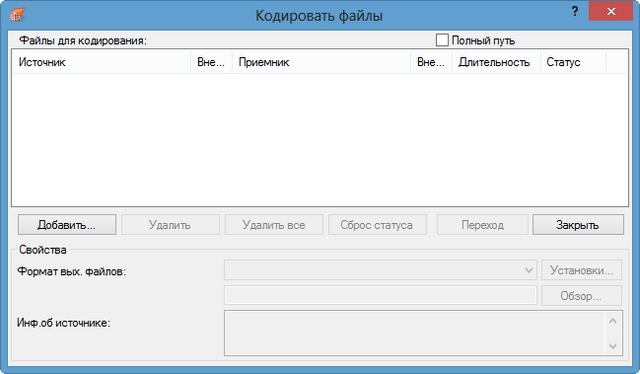This screenshot has width=640, height=374.
Task: Click the Источник column header
Action: pos(101,62)
